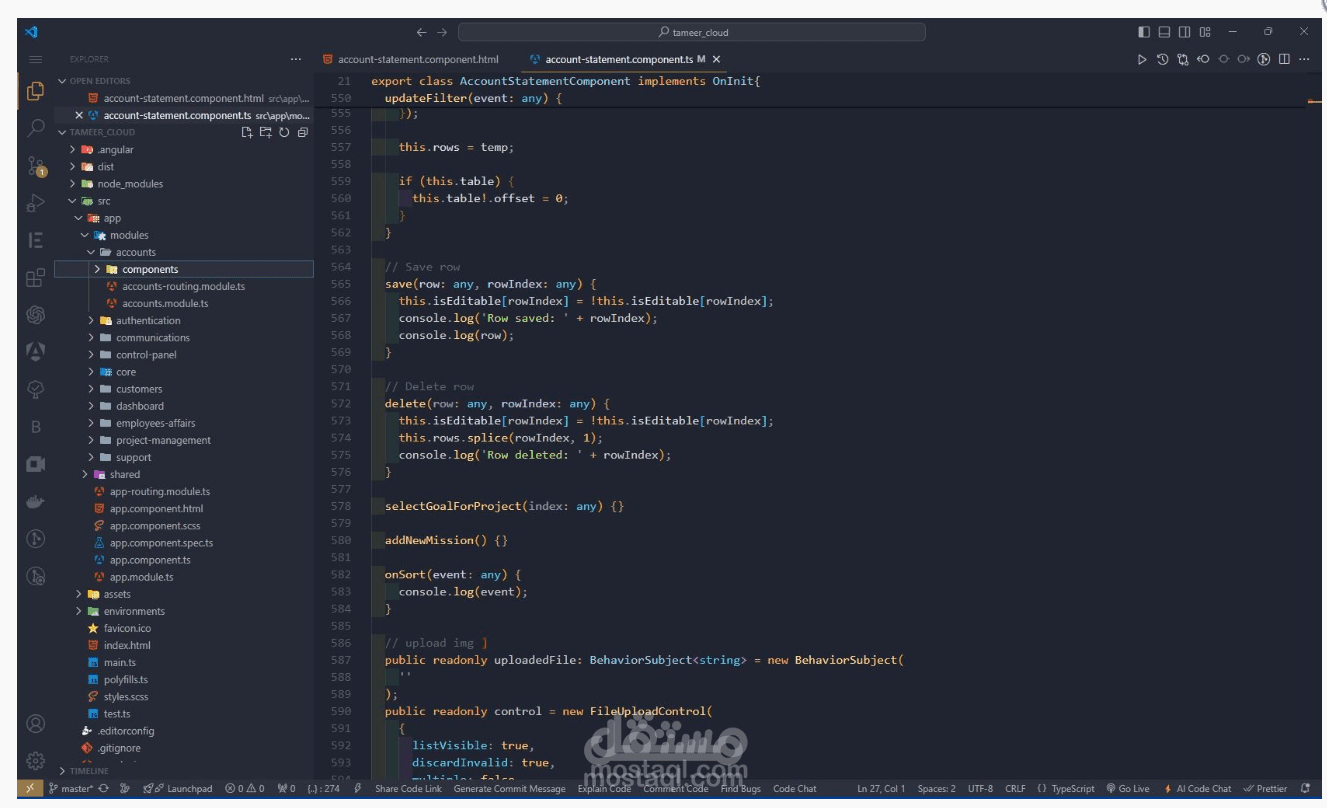Go to the next change arrow icon
Viewport: 1327px width, 808px height.
[1243, 59]
